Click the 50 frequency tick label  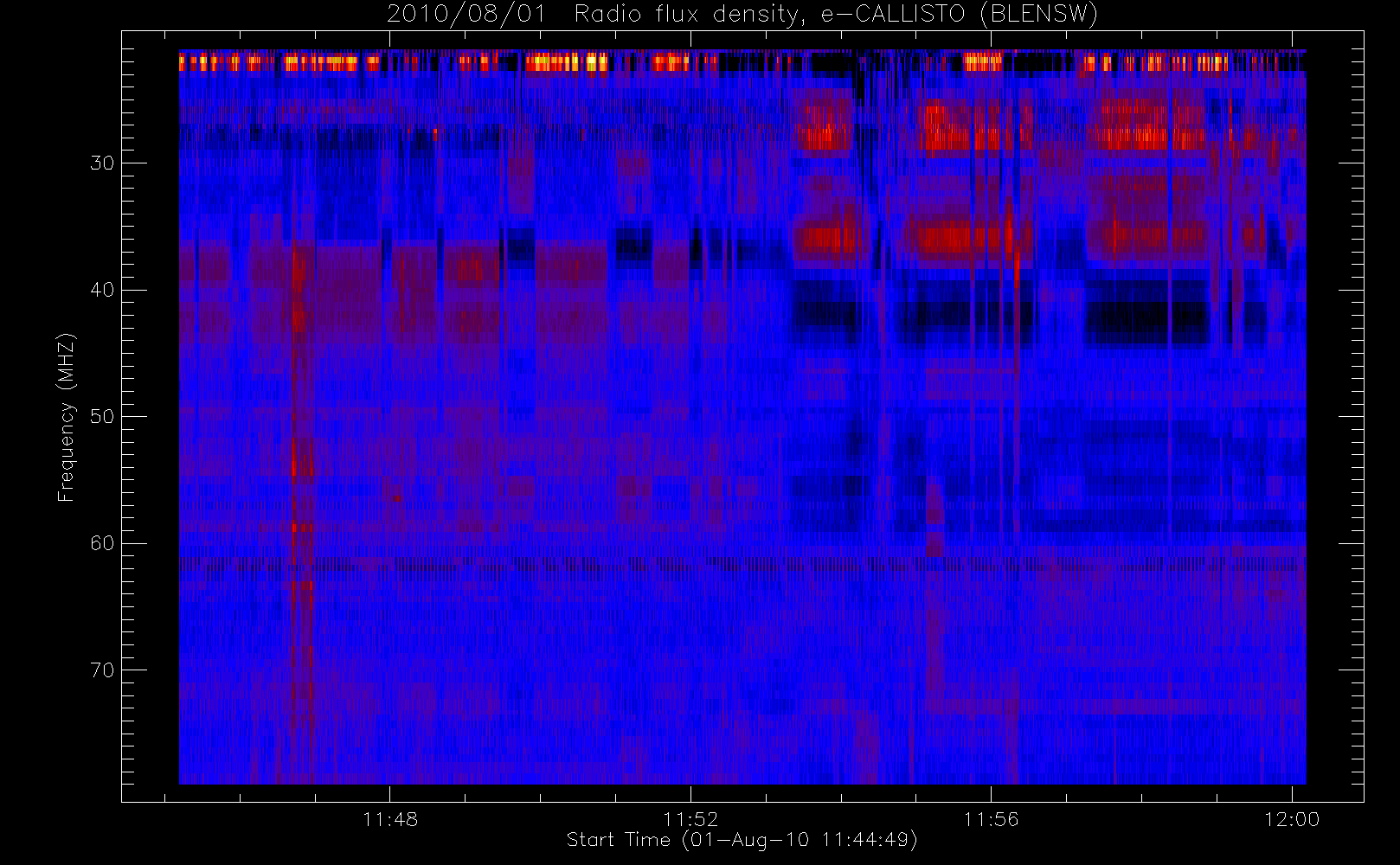pos(102,416)
